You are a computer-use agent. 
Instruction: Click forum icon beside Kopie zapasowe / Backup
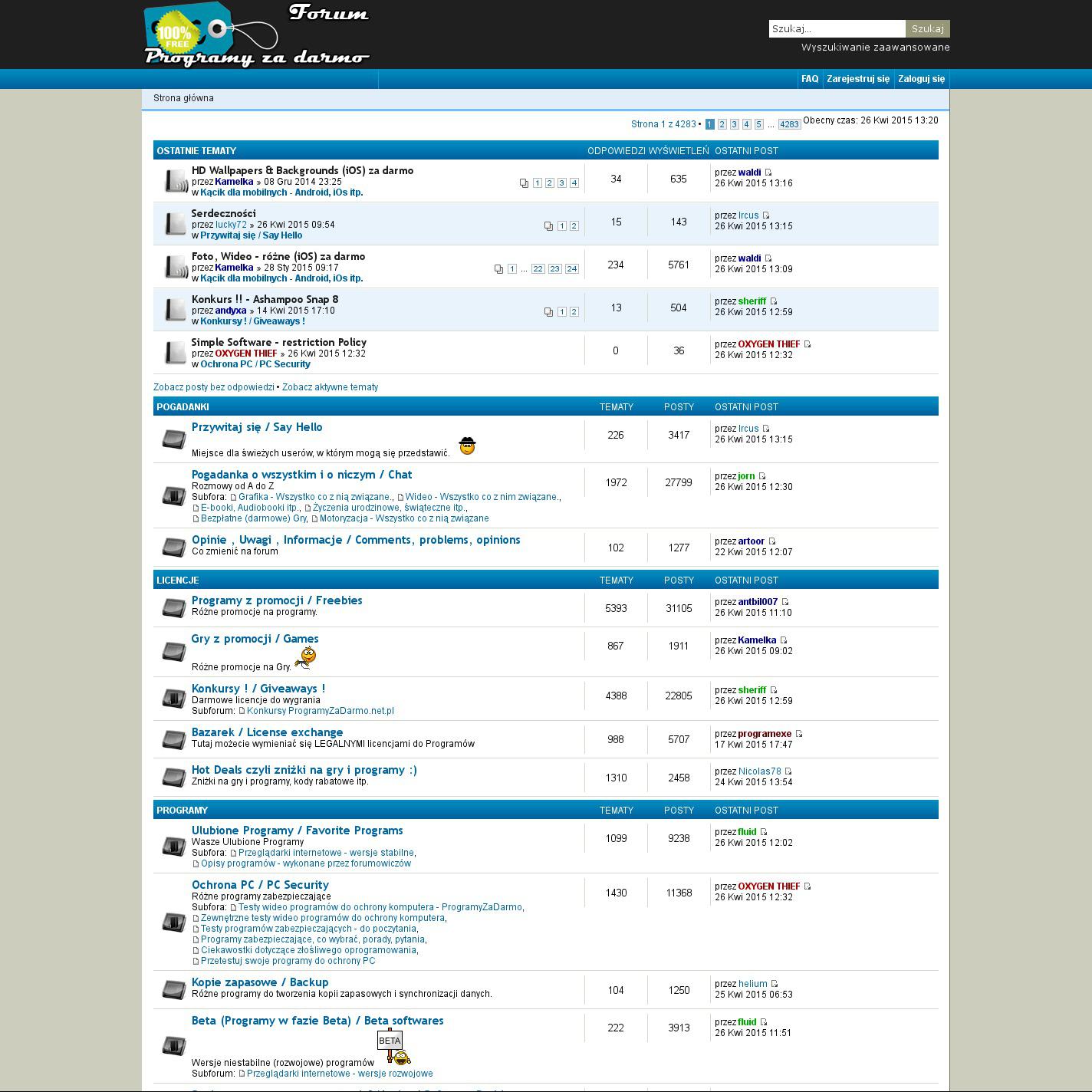174,990
